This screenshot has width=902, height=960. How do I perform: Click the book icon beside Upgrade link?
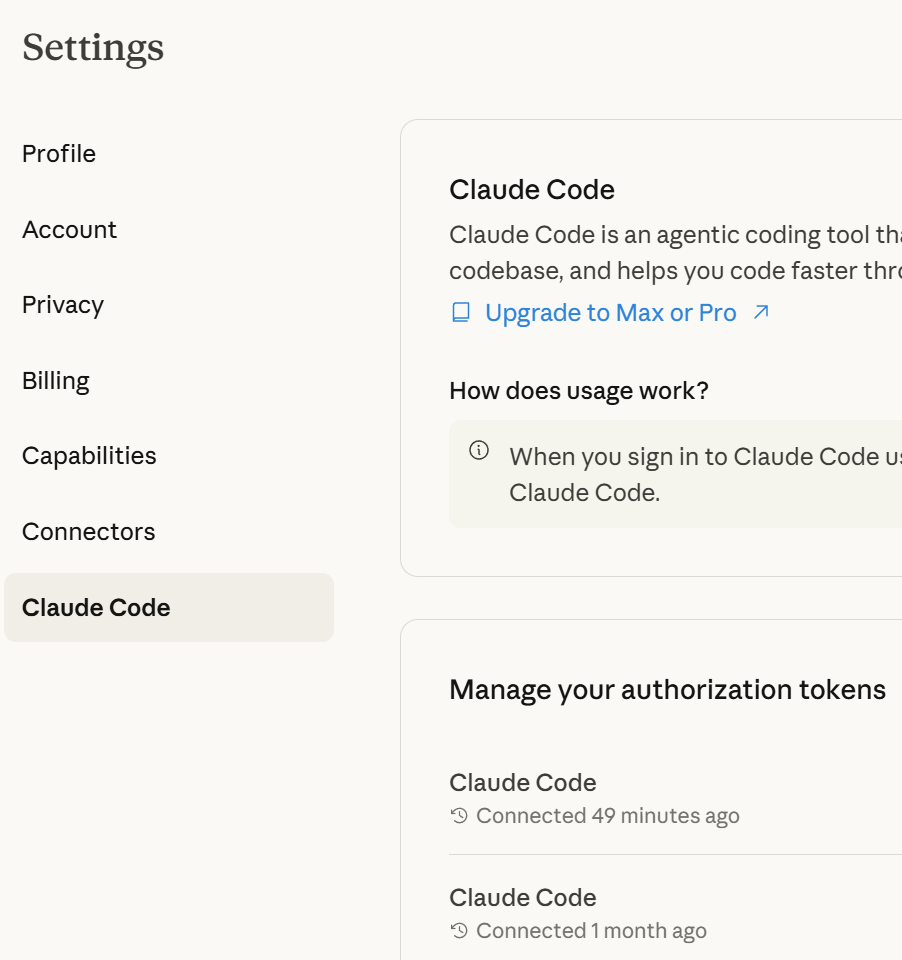[460, 313]
